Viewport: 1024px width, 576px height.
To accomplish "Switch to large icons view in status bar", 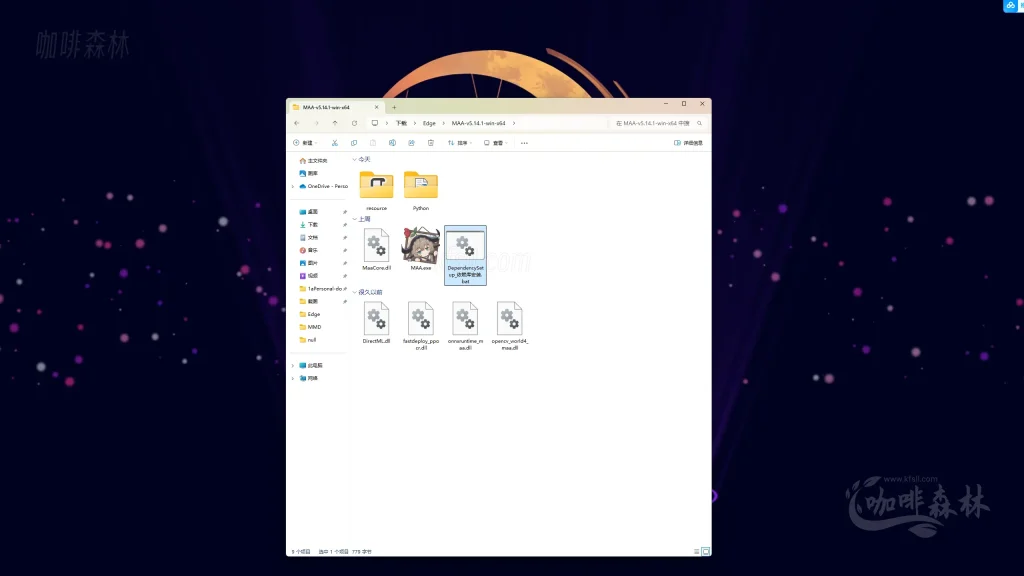I will pyautogui.click(x=705, y=551).
